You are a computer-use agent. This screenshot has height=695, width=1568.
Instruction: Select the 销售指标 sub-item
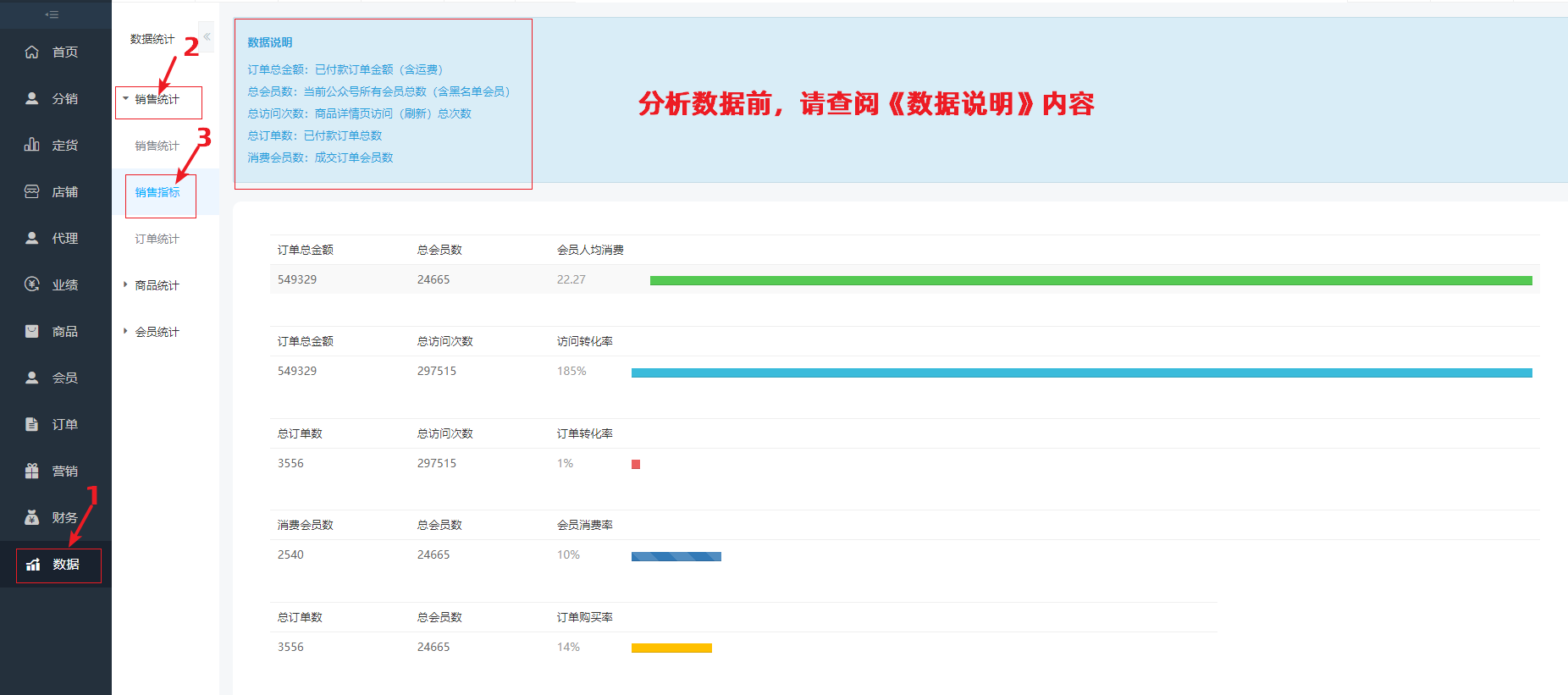point(157,192)
